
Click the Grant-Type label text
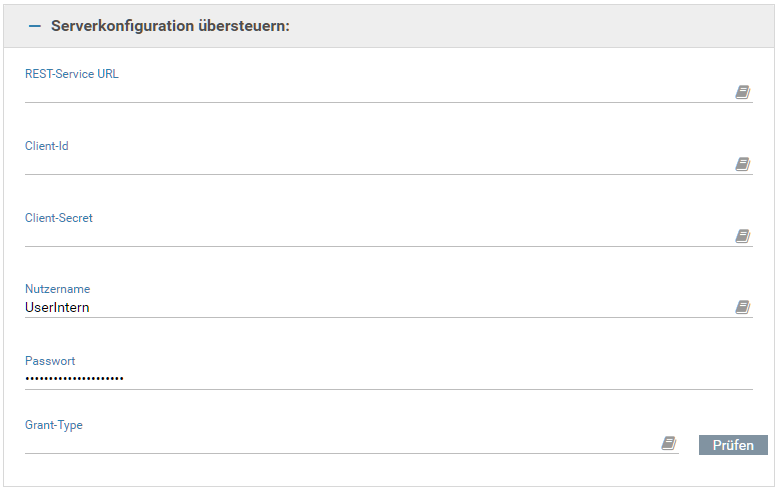click(x=53, y=425)
